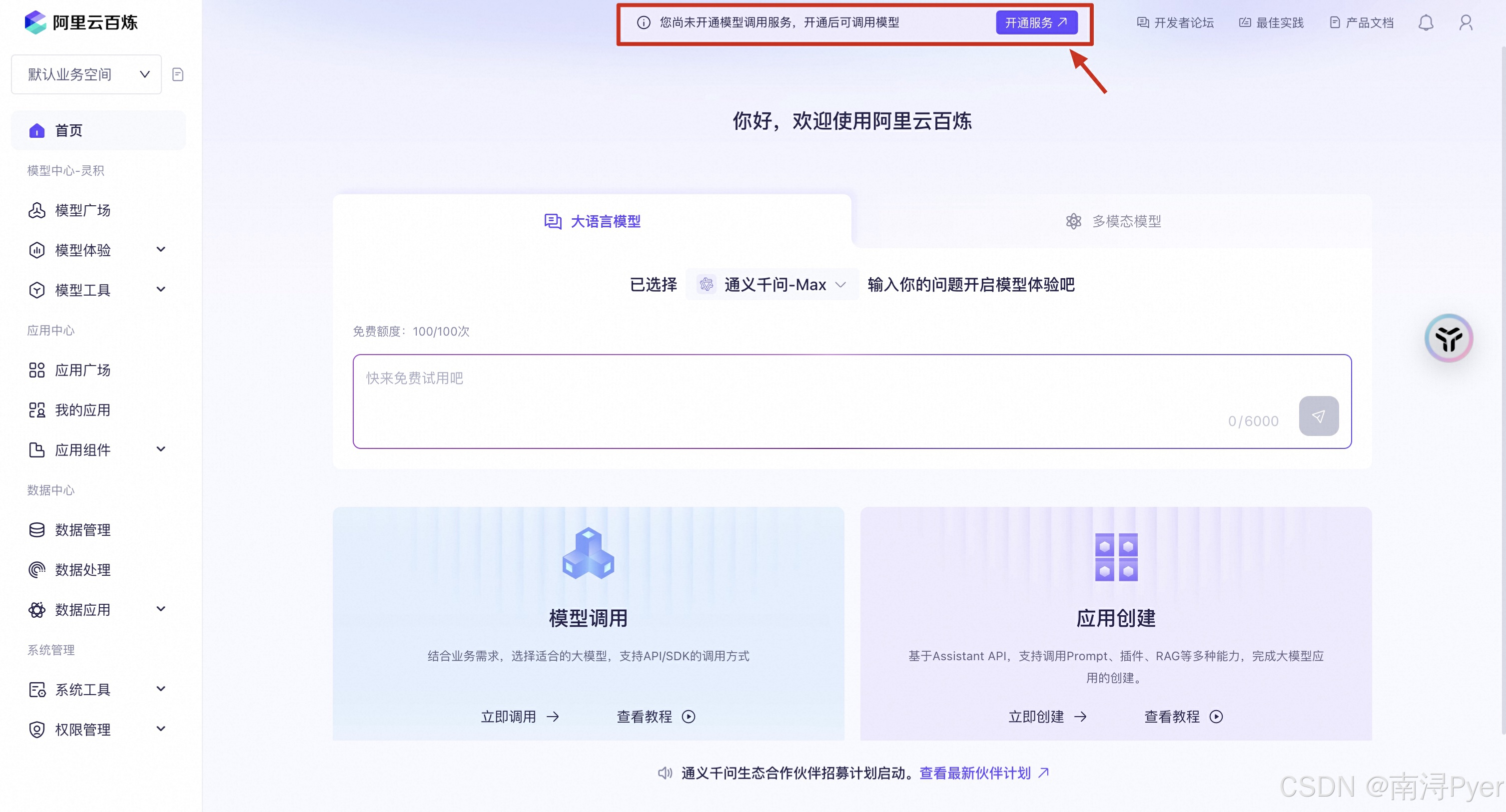Viewport: 1506px width, 812px height.
Task: Click the send message paper-plane button
Action: 1318,416
